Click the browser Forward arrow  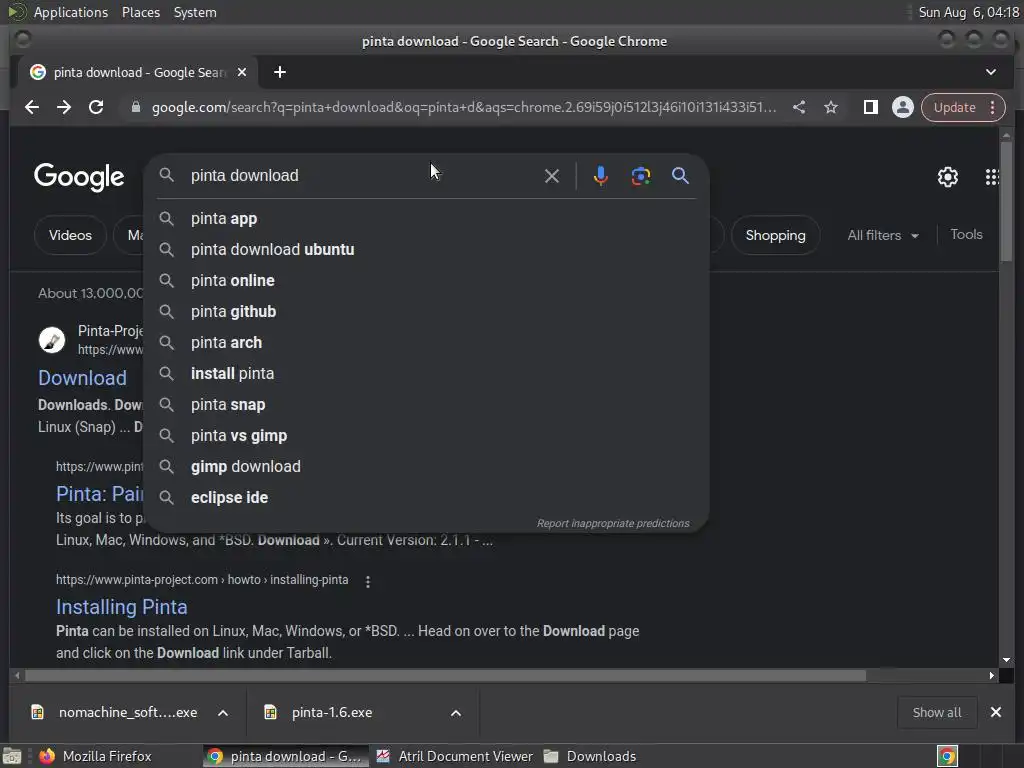[x=64, y=107]
